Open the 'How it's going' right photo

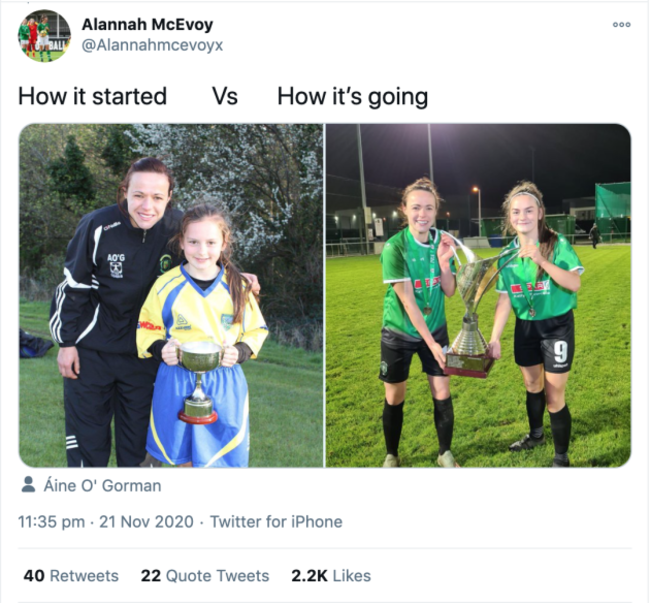point(478,295)
